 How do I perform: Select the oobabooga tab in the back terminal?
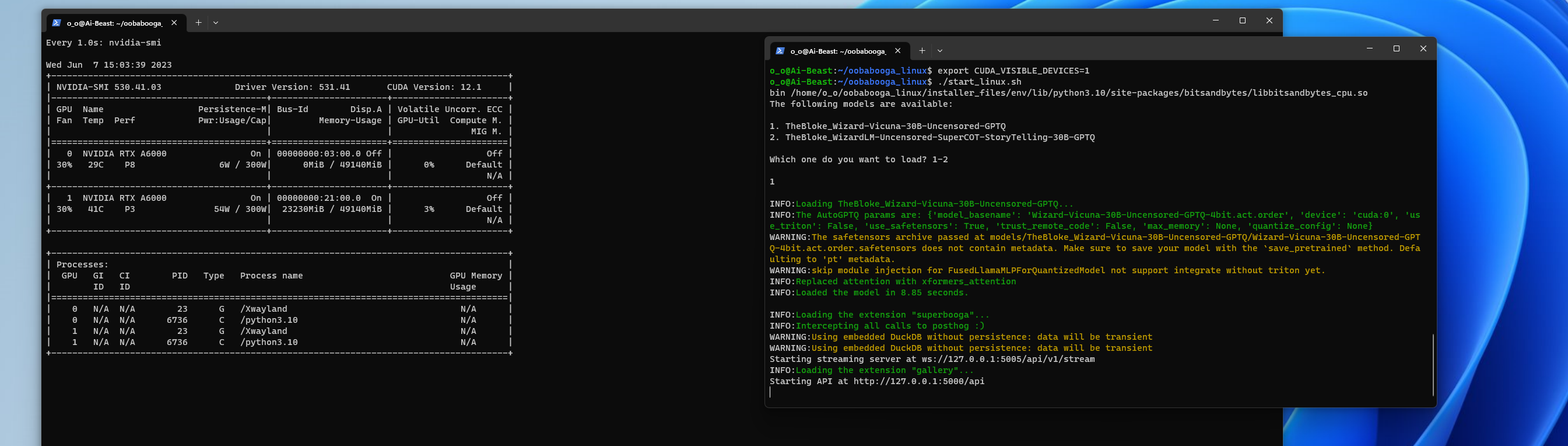115,23
